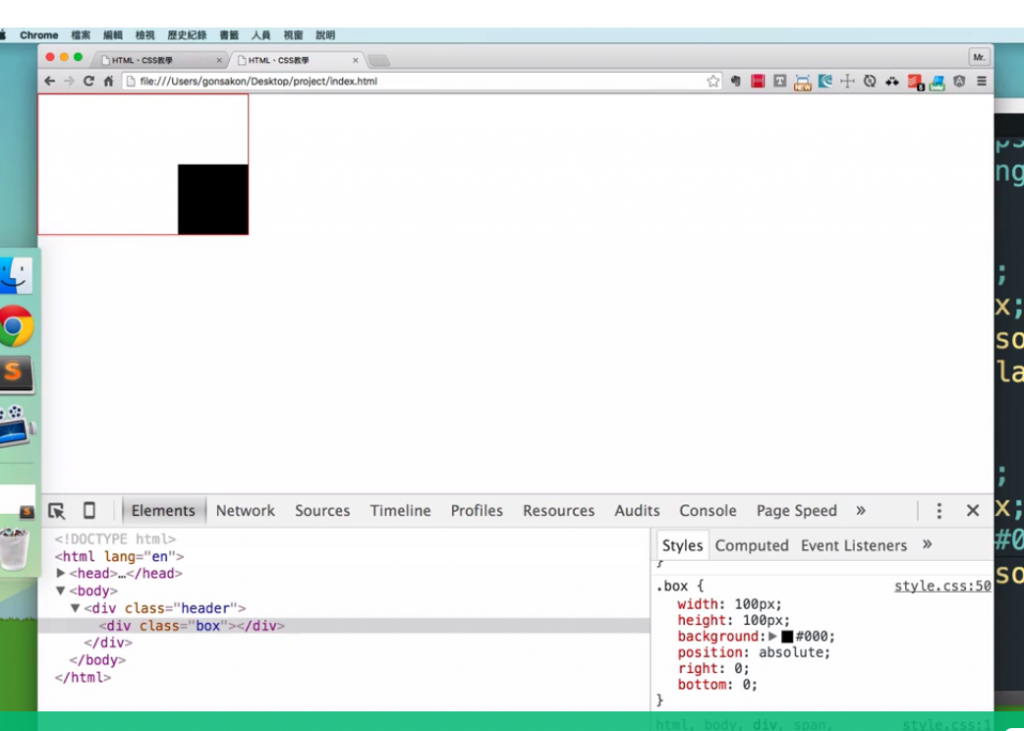
Task: Expand the background shorthand triangle
Action: [x=773, y=636]
